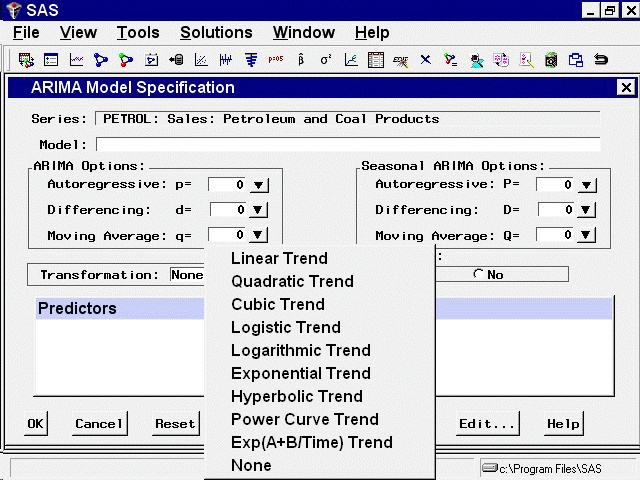Click the p=05 toolbar icon
Screen dimensions: 640x480
pos(275,60)
